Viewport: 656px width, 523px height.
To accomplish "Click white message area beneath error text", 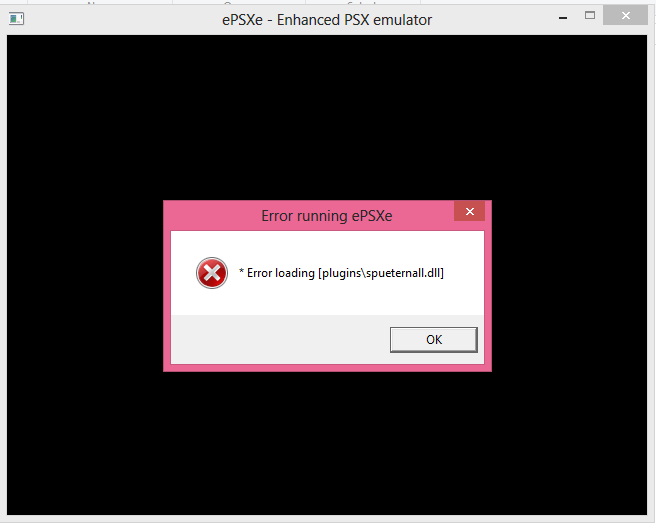I will [x=327, y=300].
